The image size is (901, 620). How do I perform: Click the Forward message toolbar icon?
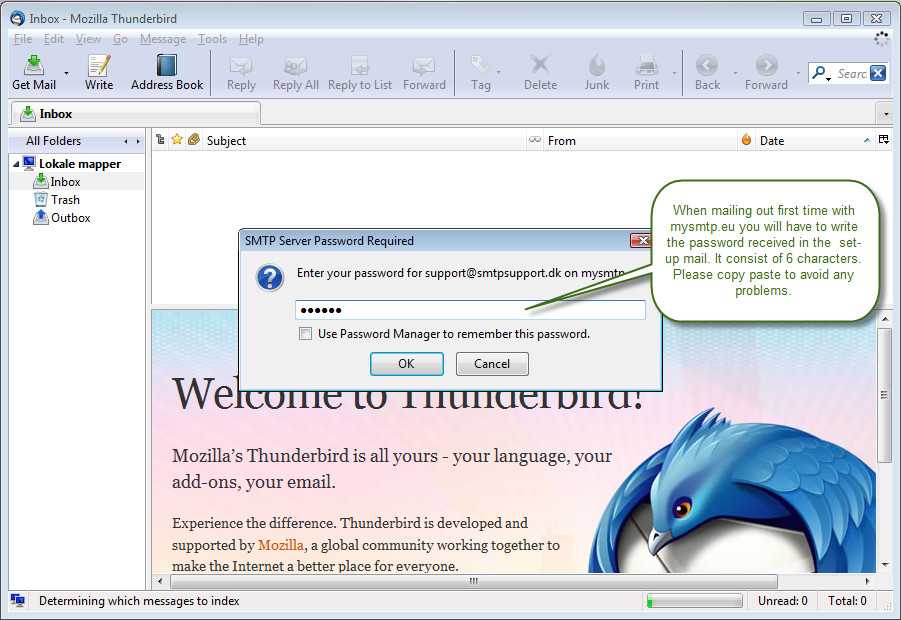[424, 66]
